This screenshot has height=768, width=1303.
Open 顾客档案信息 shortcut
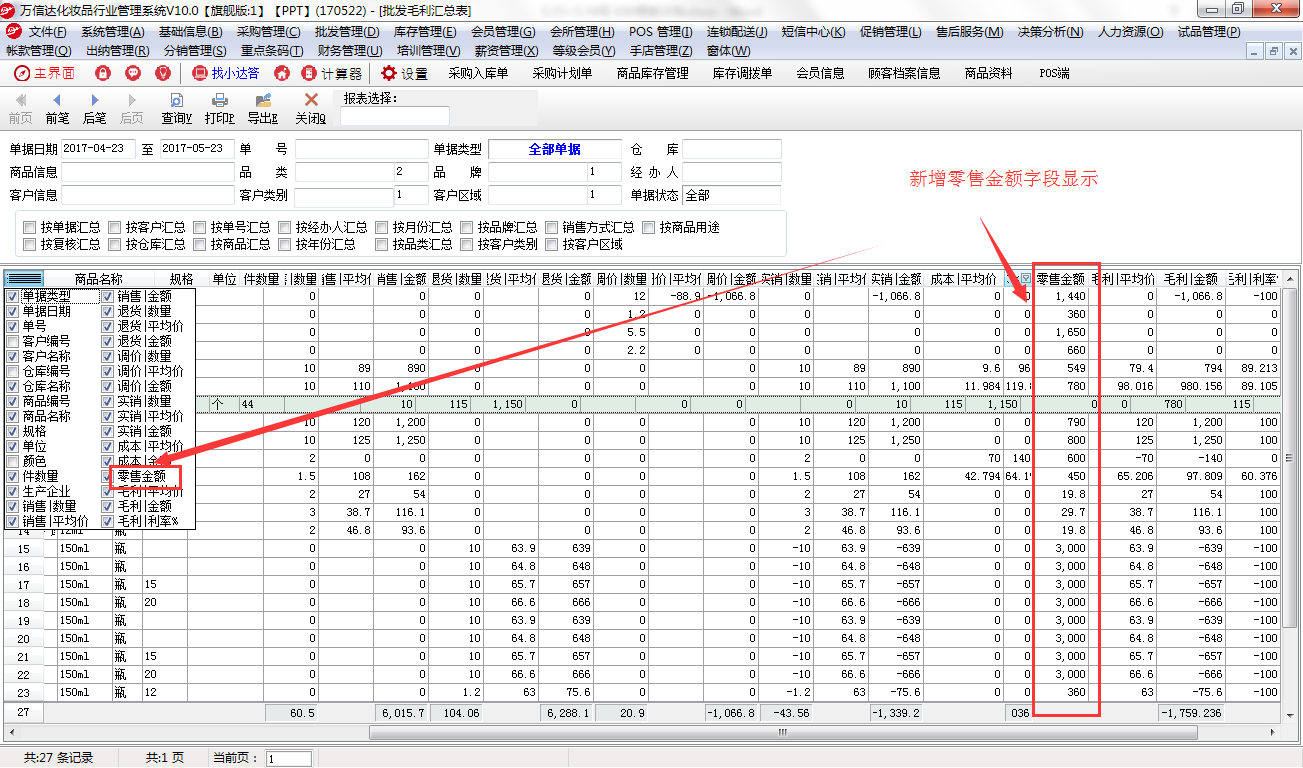click(904, 73)
